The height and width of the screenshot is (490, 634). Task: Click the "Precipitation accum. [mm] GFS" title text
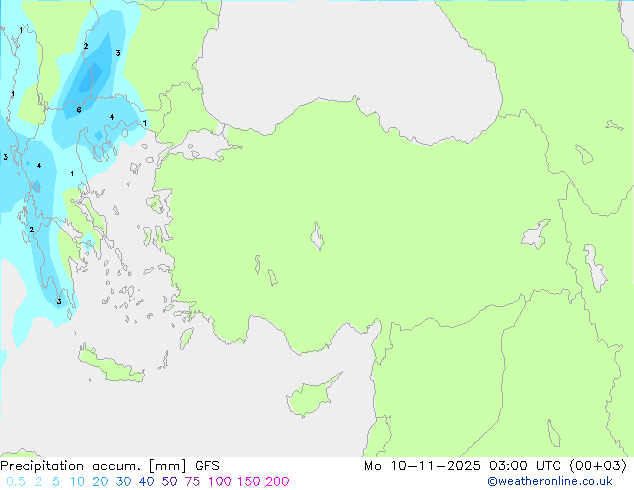[110, 466]
